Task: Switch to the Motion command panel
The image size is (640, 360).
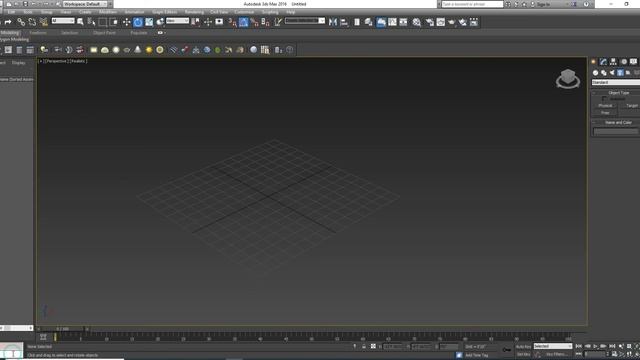Action: [x=624, y=62]
